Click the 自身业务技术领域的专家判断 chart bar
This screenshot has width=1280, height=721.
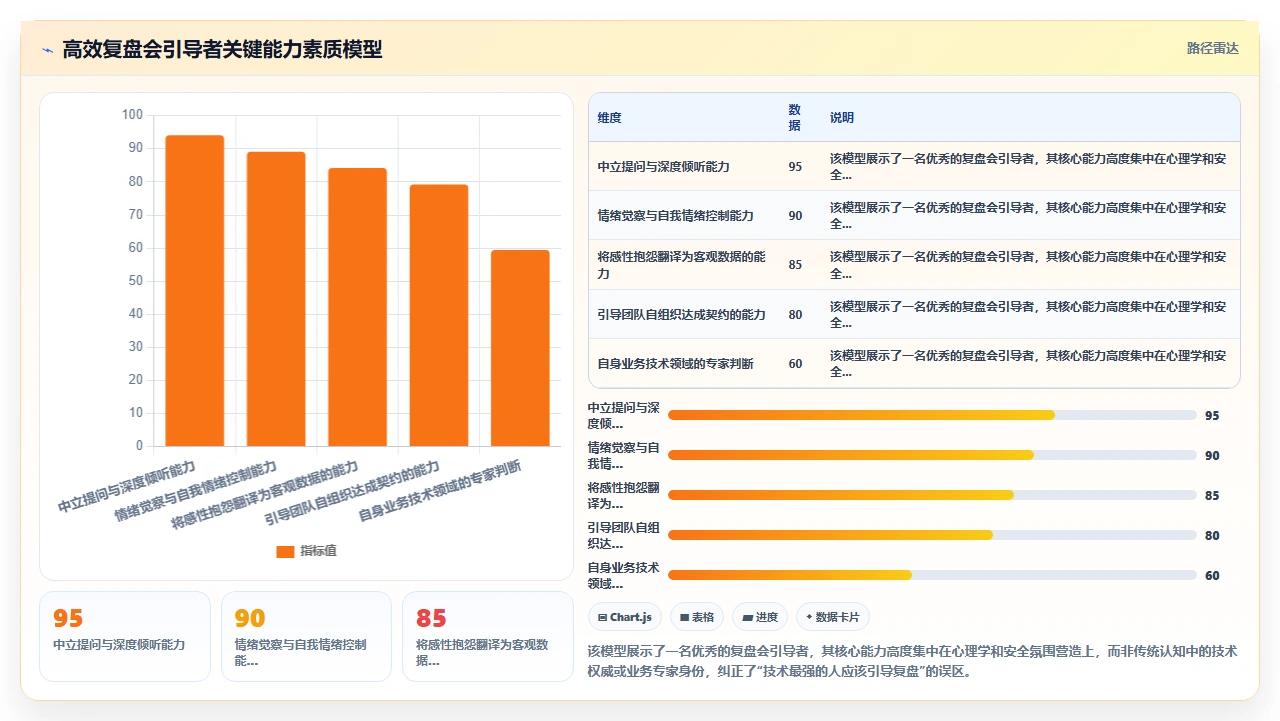tap(520, 348)
